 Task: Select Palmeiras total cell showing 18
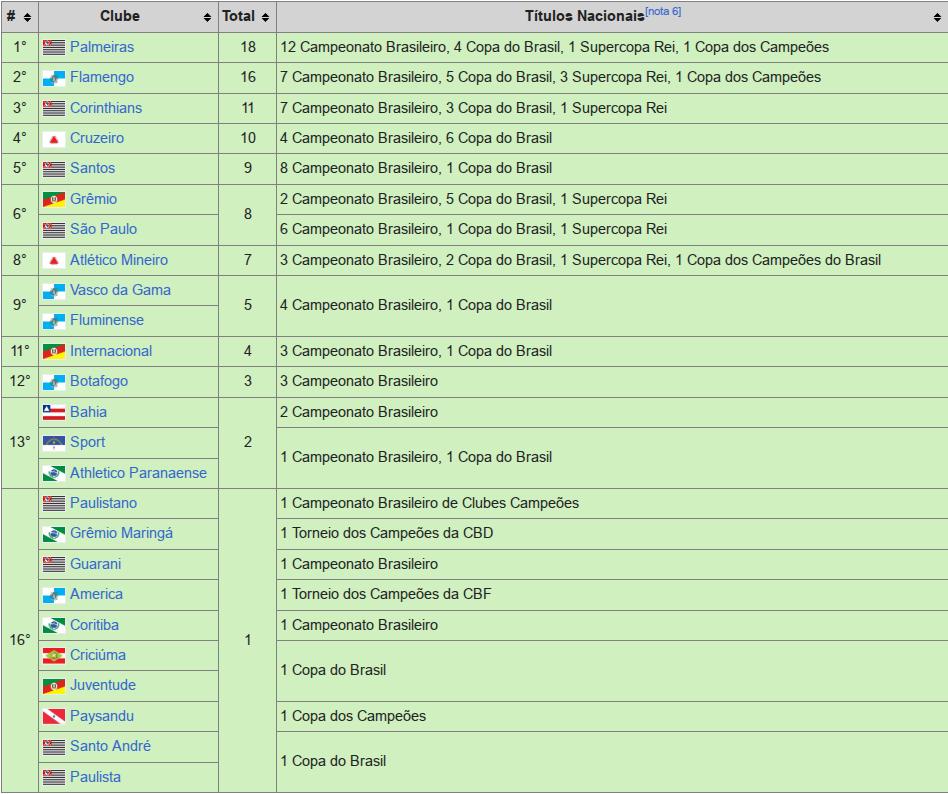click(x=248, y=47)
